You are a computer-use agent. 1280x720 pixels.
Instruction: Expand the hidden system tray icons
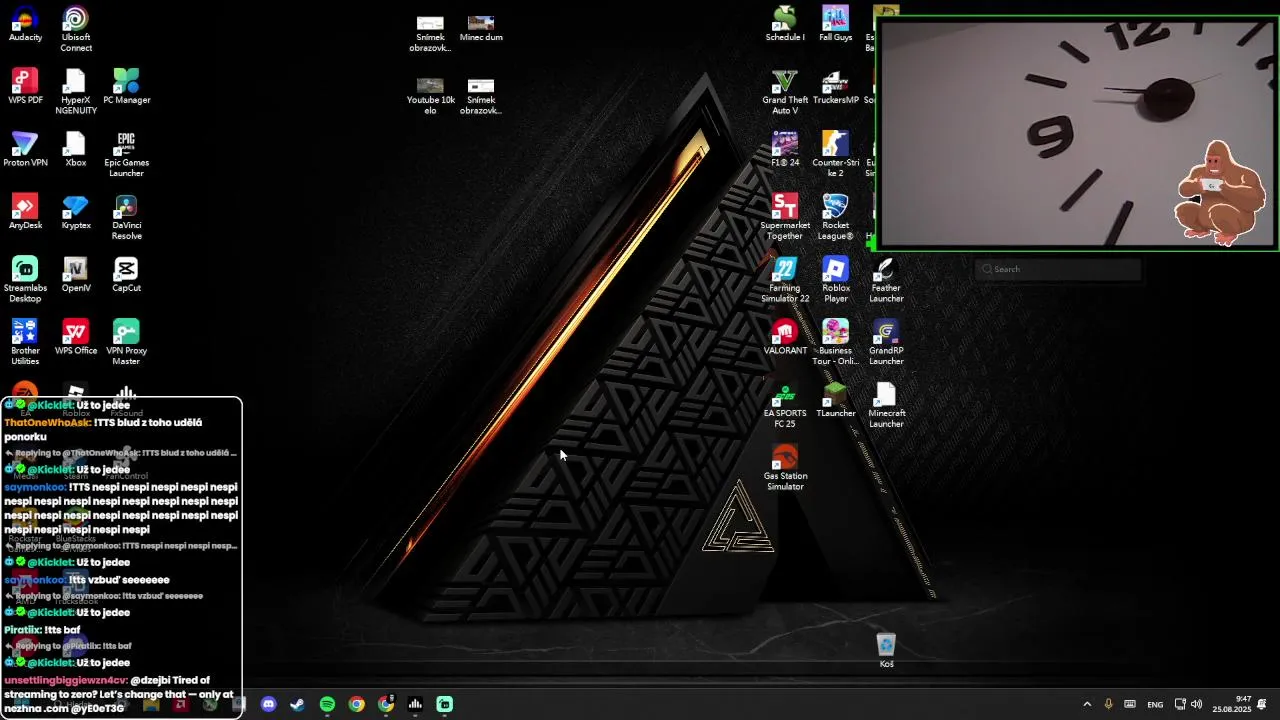1087,704
